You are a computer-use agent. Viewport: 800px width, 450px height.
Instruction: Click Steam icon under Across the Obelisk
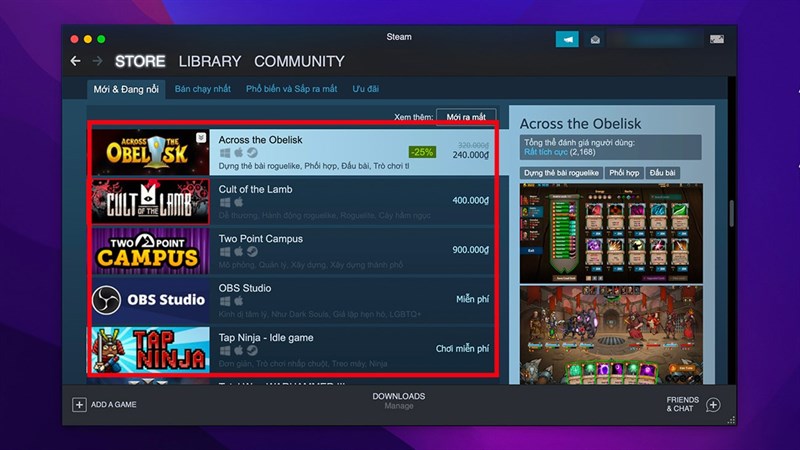[x=252, y=153]
